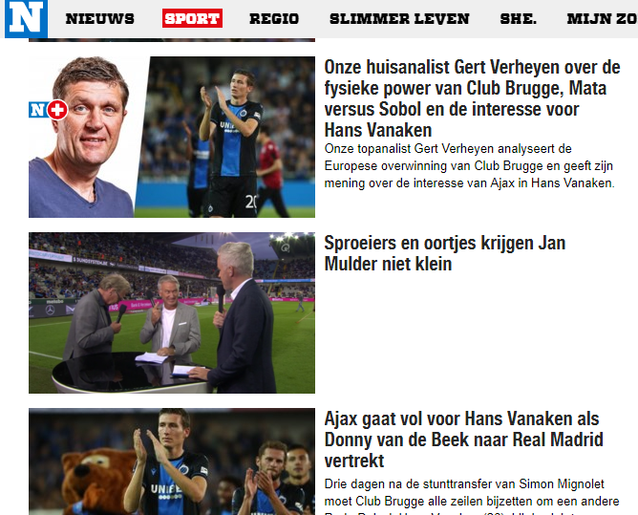Click thumbnail with bear mascot and players
The height and width of the screenshot is (515, 638).
coord(172,461)
